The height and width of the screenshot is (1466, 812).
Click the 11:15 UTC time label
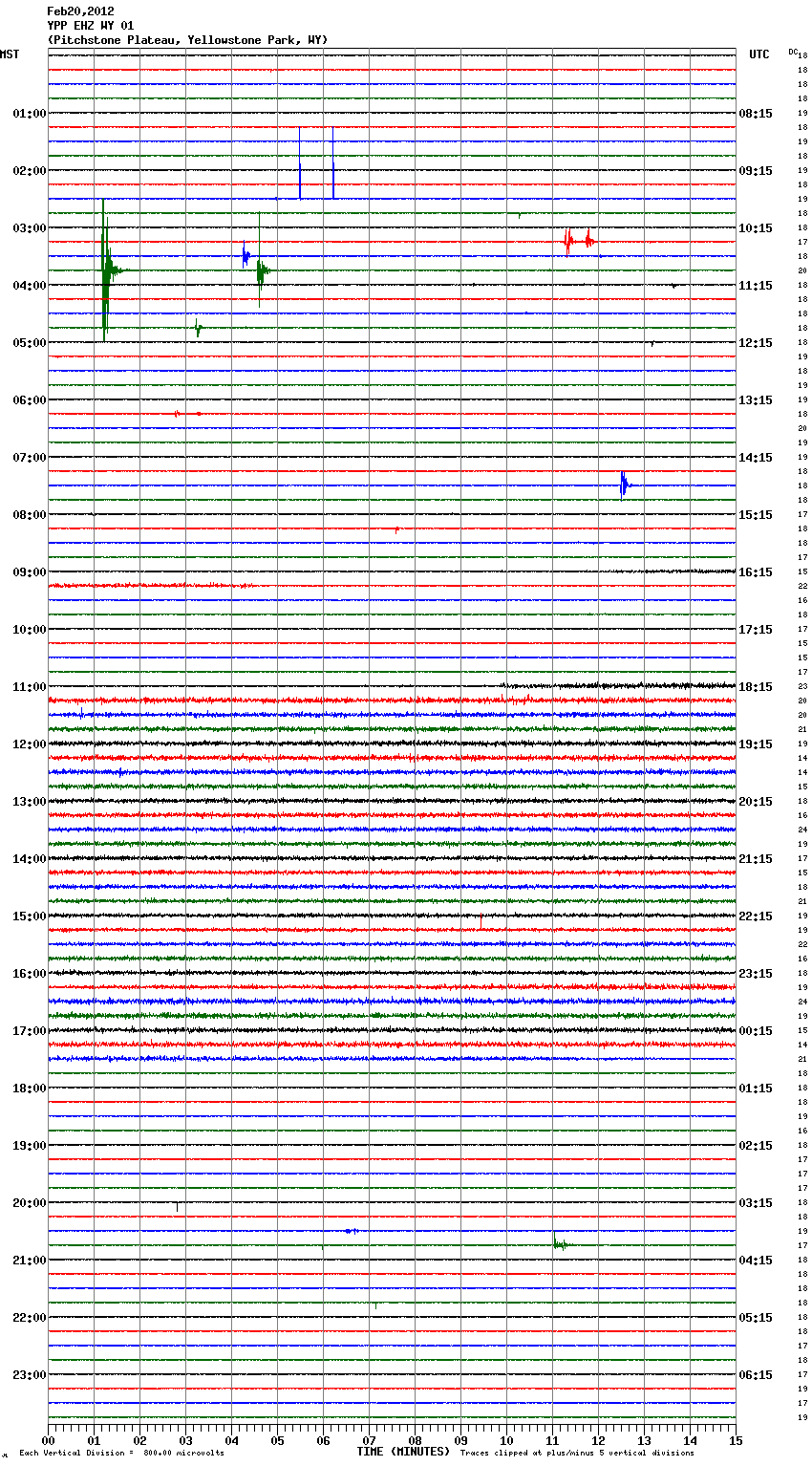pos(756,286)
